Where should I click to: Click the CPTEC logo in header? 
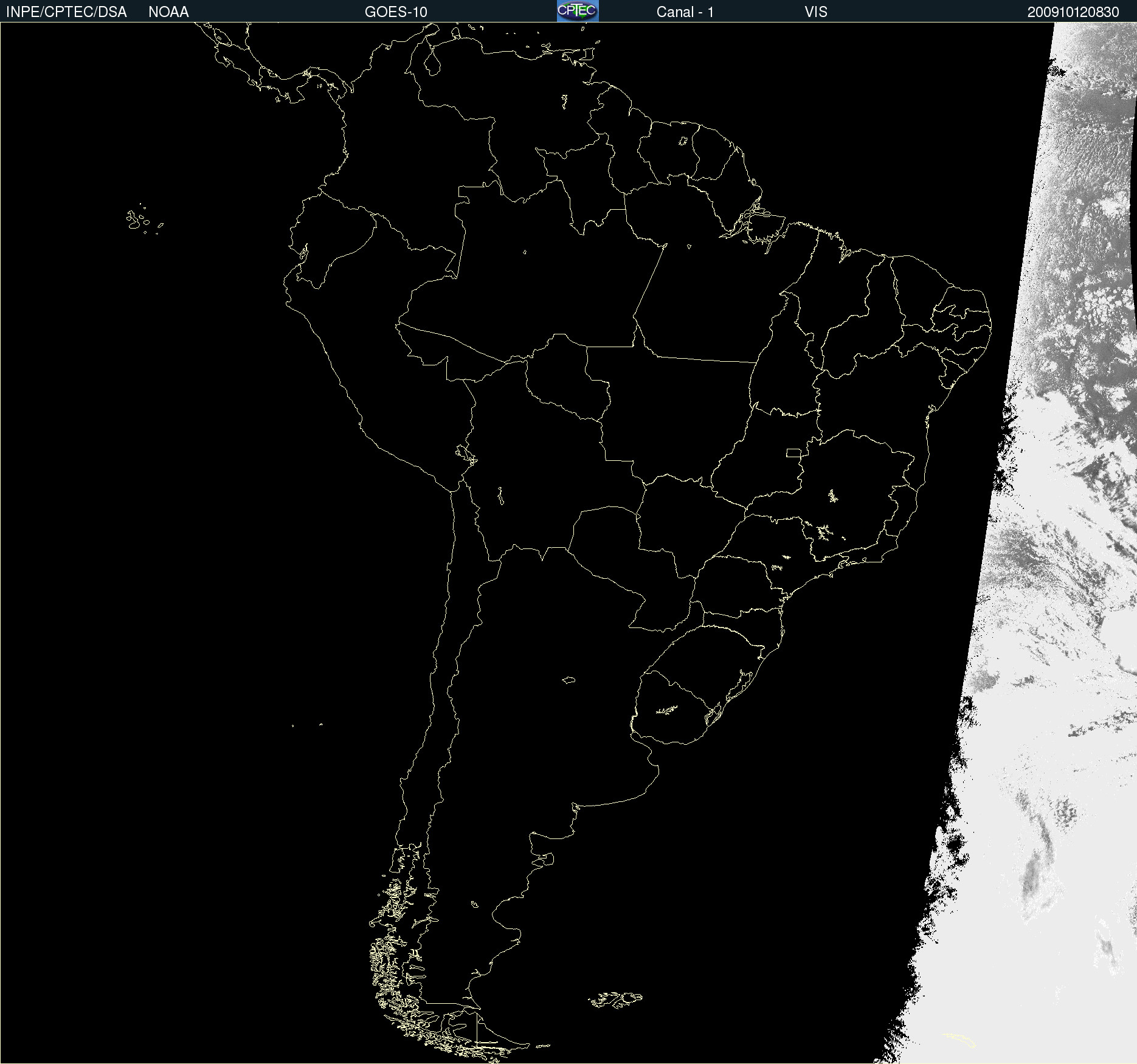pyautogui.click(x=578, y=11)
